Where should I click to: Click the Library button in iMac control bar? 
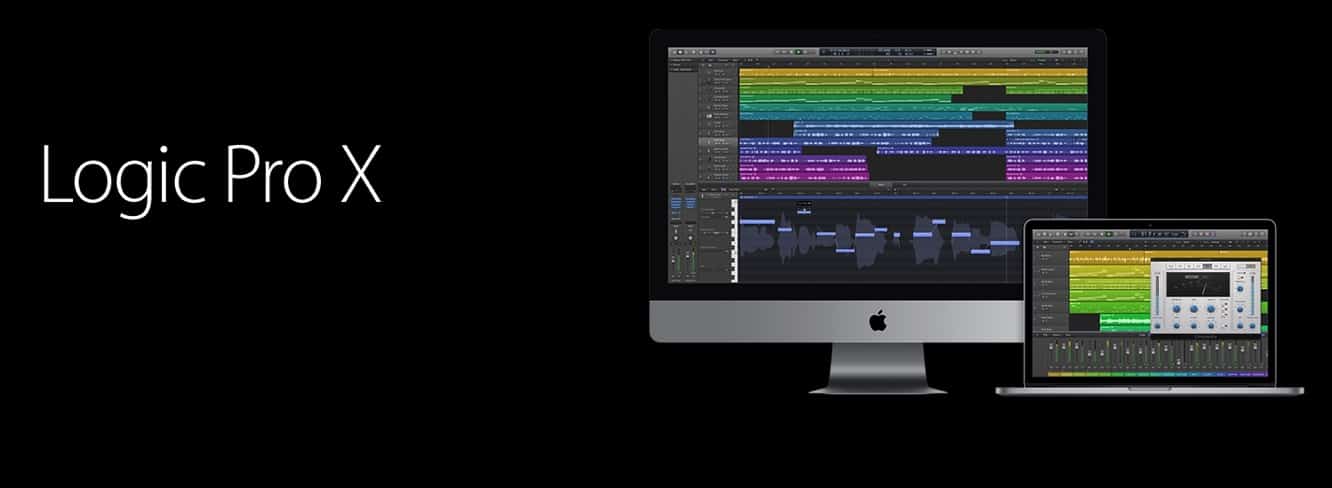pos(674,50)
